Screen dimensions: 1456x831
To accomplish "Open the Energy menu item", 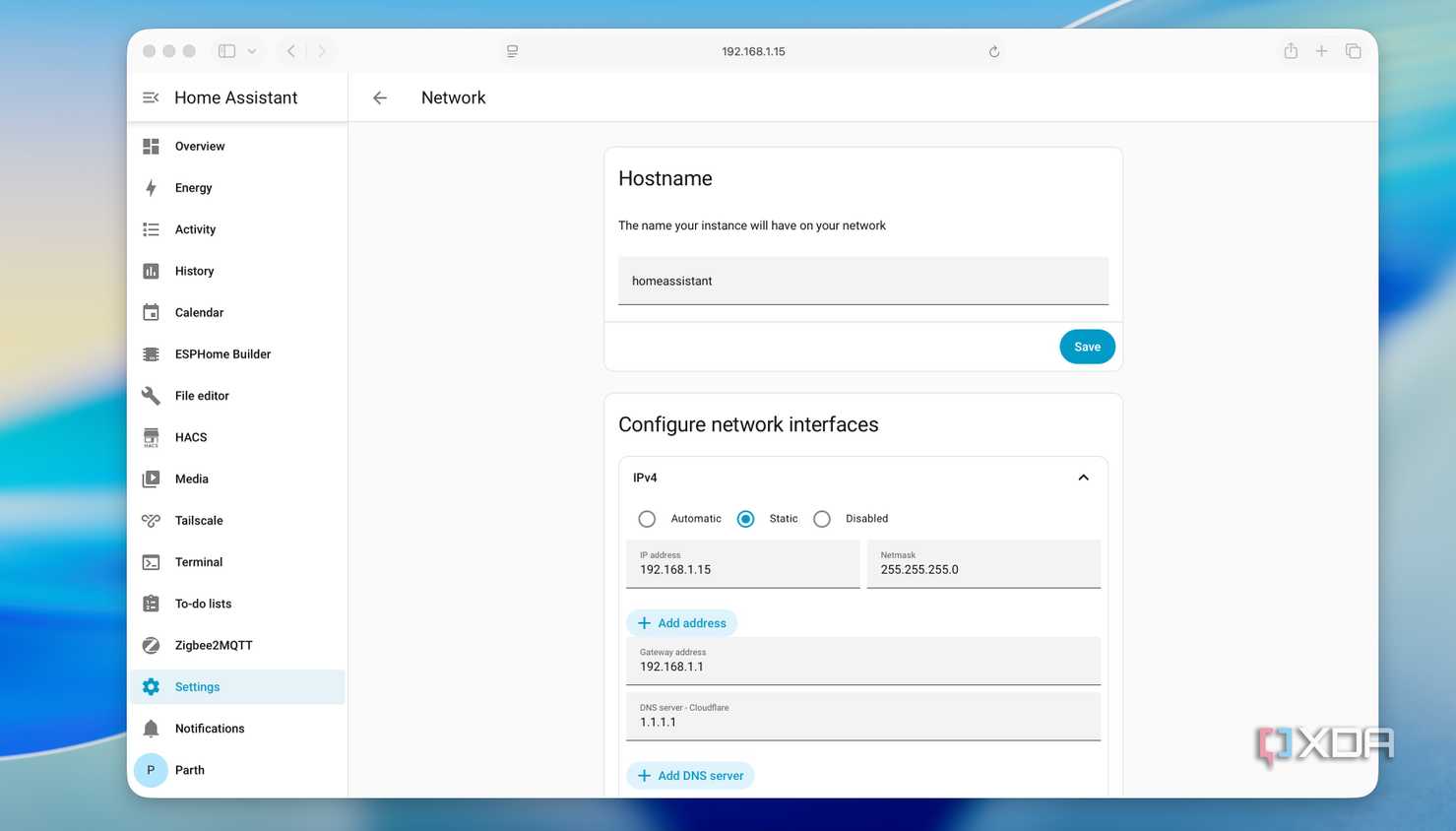I will [x=237, y=188].
